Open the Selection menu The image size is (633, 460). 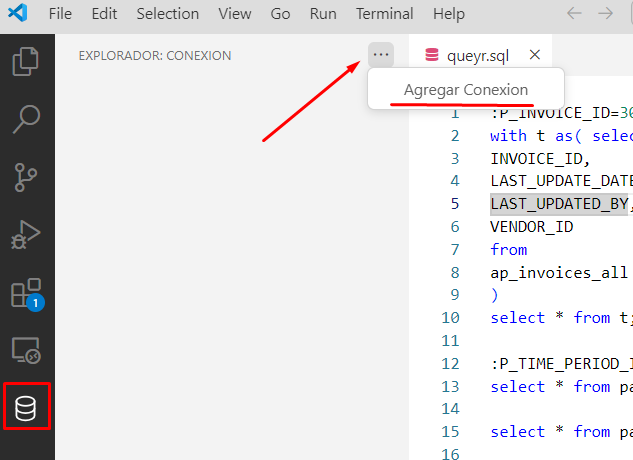[x=168, y=14]
